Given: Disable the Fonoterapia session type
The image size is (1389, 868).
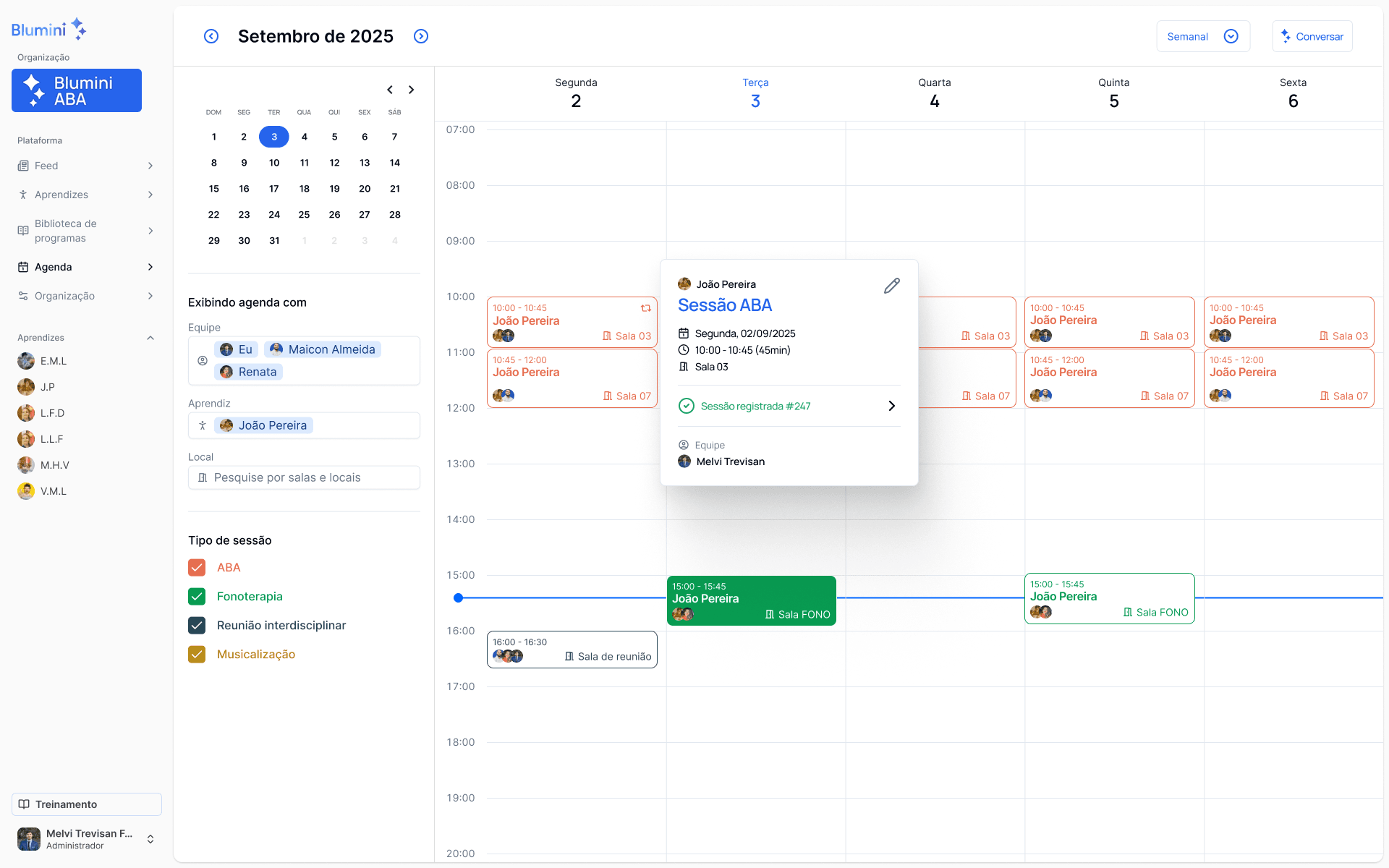Looking at the screenshot, I should pos(196,596).
